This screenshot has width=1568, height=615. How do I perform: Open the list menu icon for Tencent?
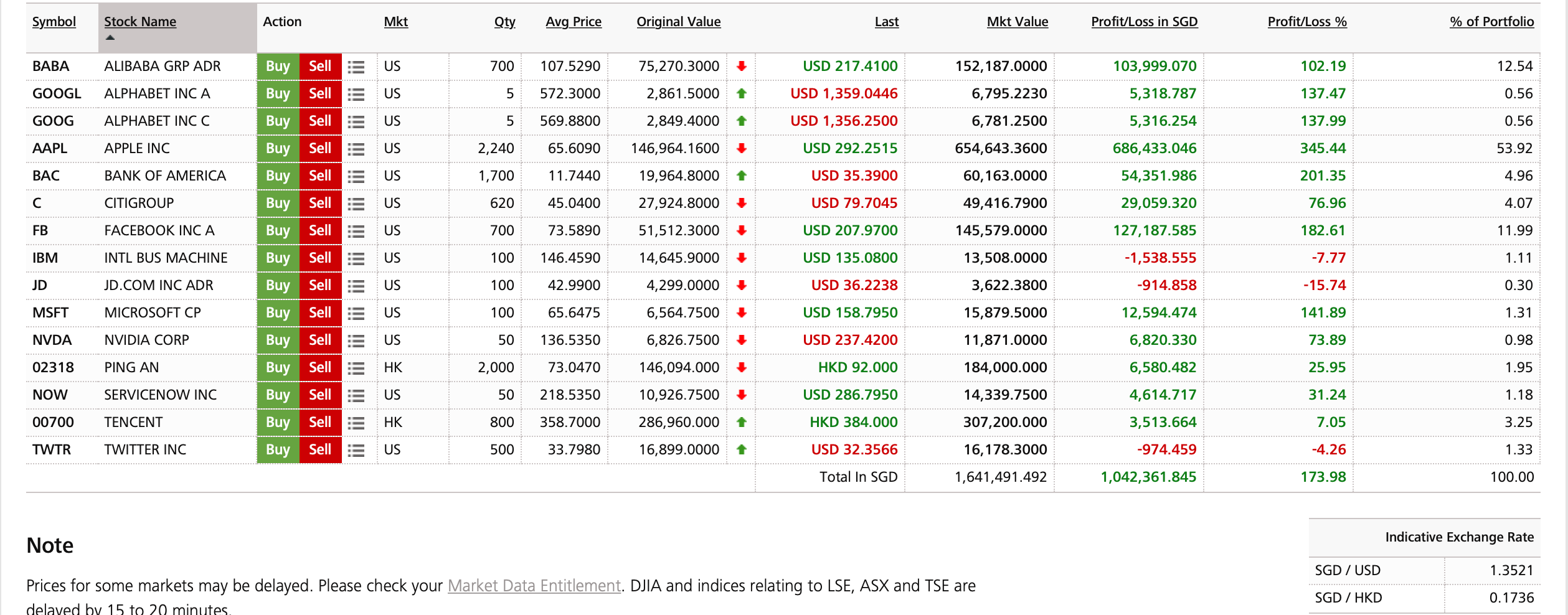pyautogui.click(x=356, y=423)
